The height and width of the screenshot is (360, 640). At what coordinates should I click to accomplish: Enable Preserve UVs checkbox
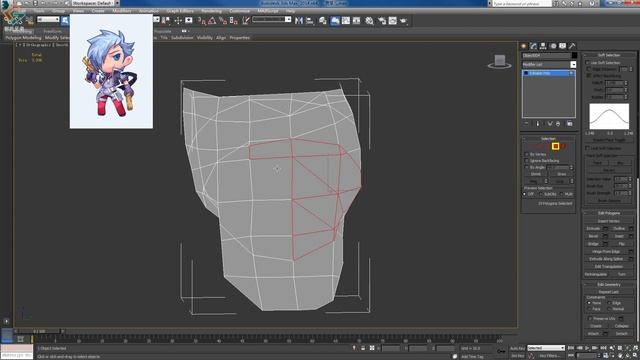point(590,319)
